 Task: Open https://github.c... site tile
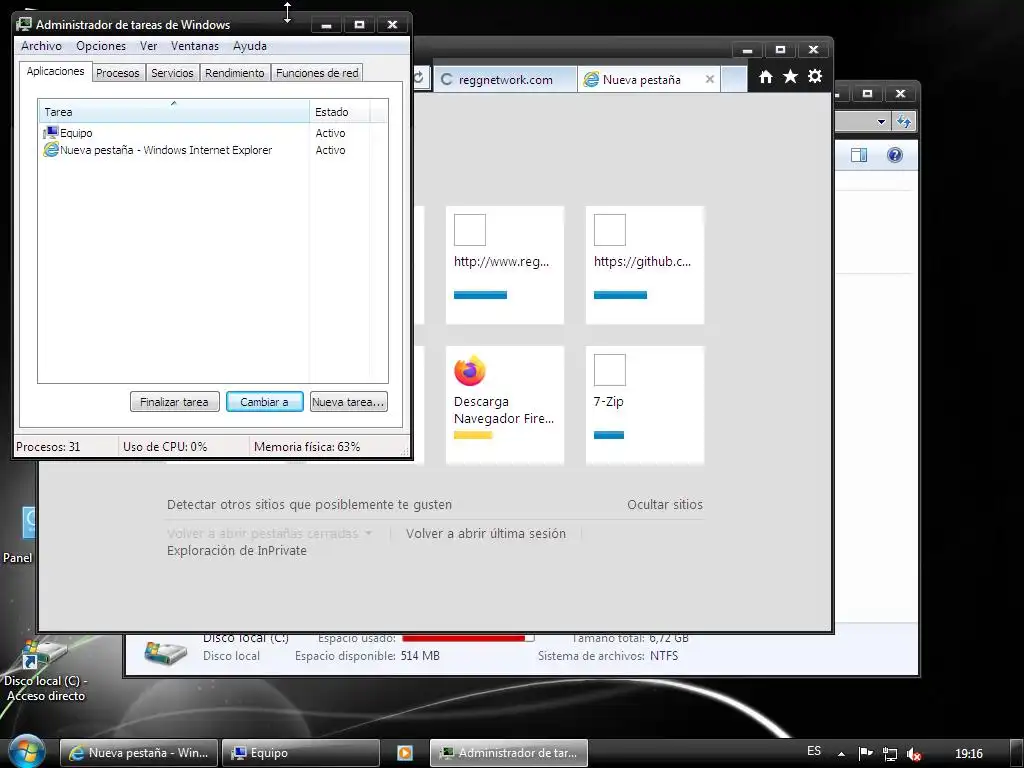(x=645, y=264)
